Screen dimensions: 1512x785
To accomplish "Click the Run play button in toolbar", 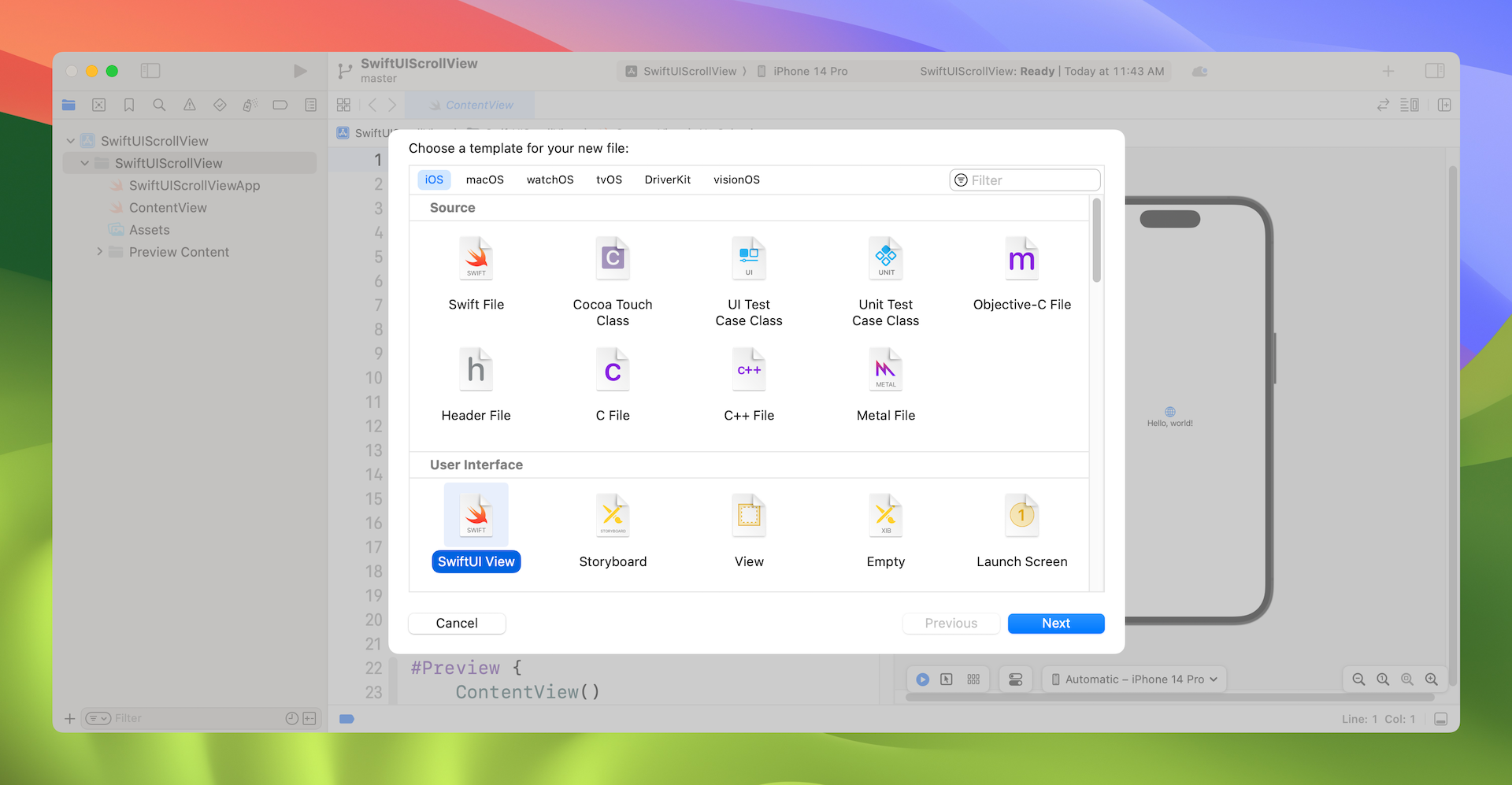I will (x=300, y=71).
